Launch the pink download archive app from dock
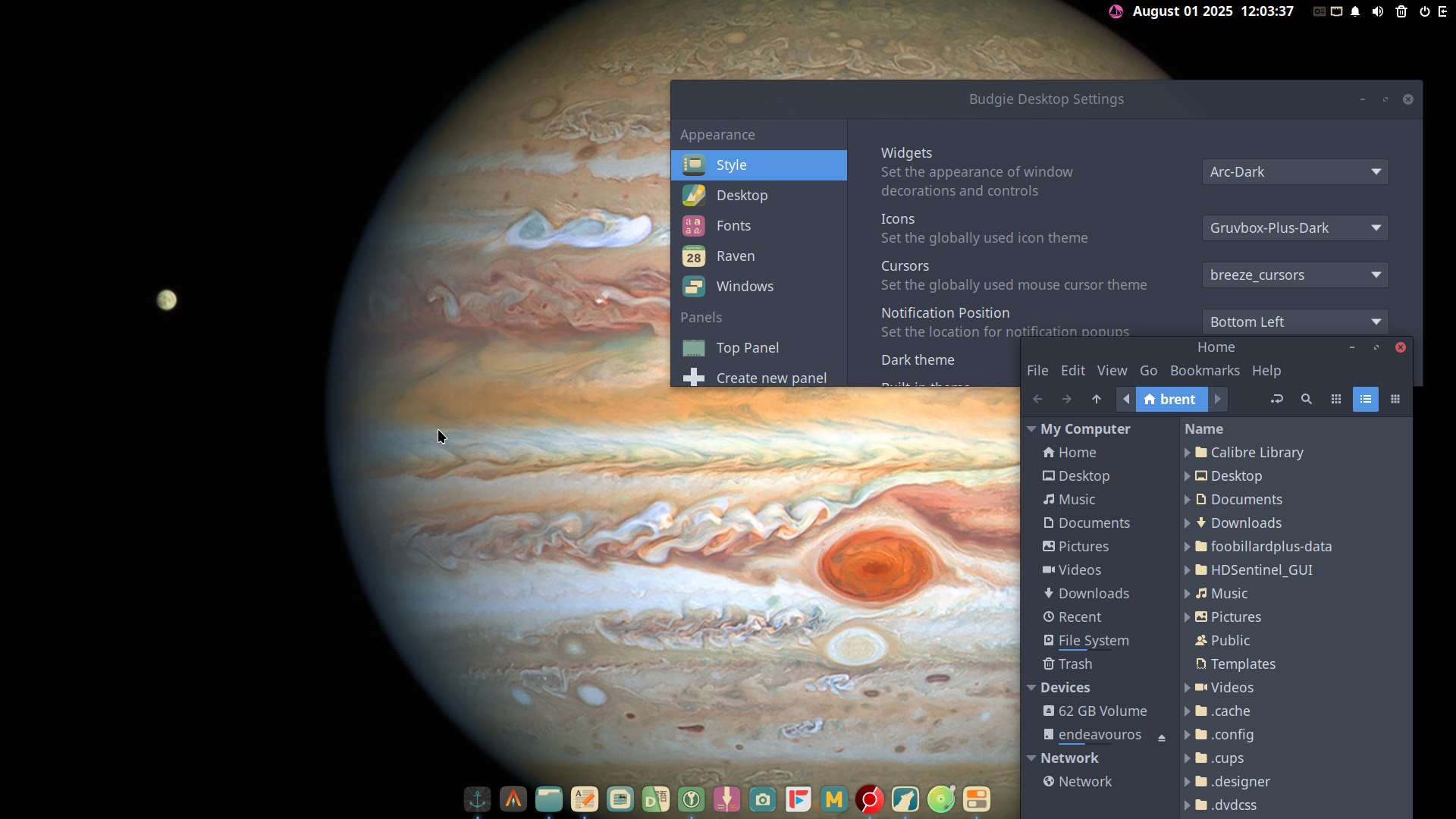 pyautogui.click(x=727, y=799)
